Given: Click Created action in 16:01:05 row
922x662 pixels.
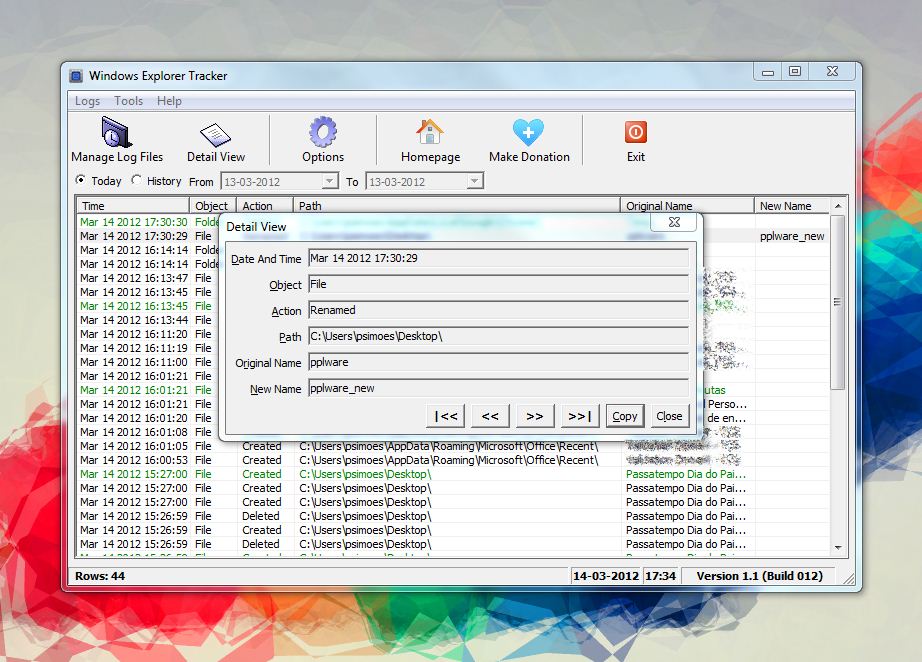Looking at the screenshot, I should [x=262, y=446].
